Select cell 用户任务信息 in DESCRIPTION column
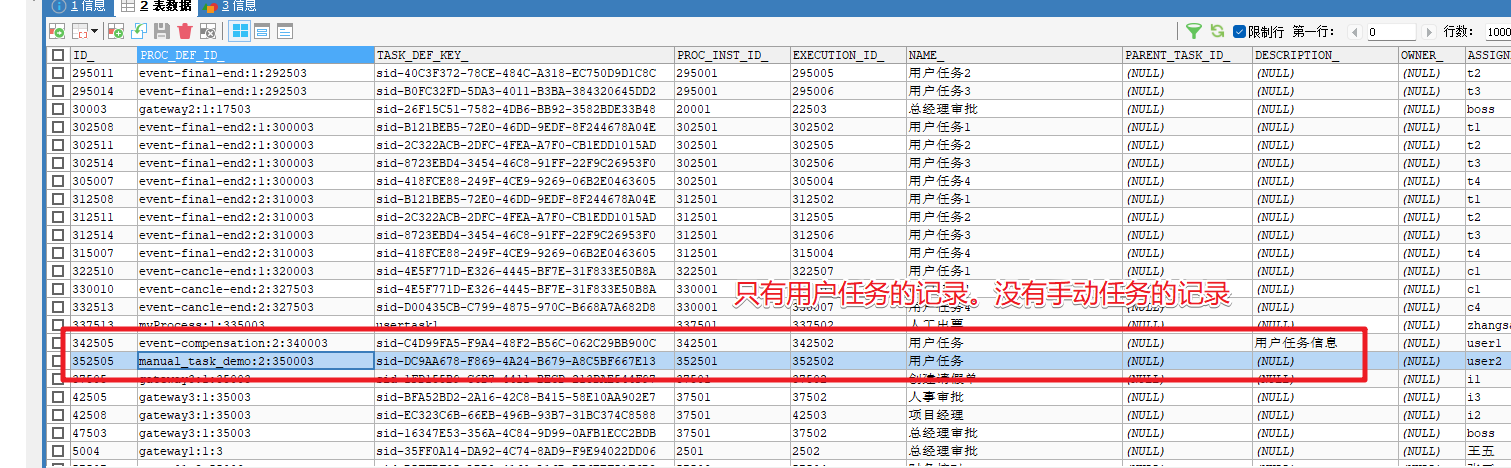This screenshot has height=468, width=1511. coord(1326,343)
